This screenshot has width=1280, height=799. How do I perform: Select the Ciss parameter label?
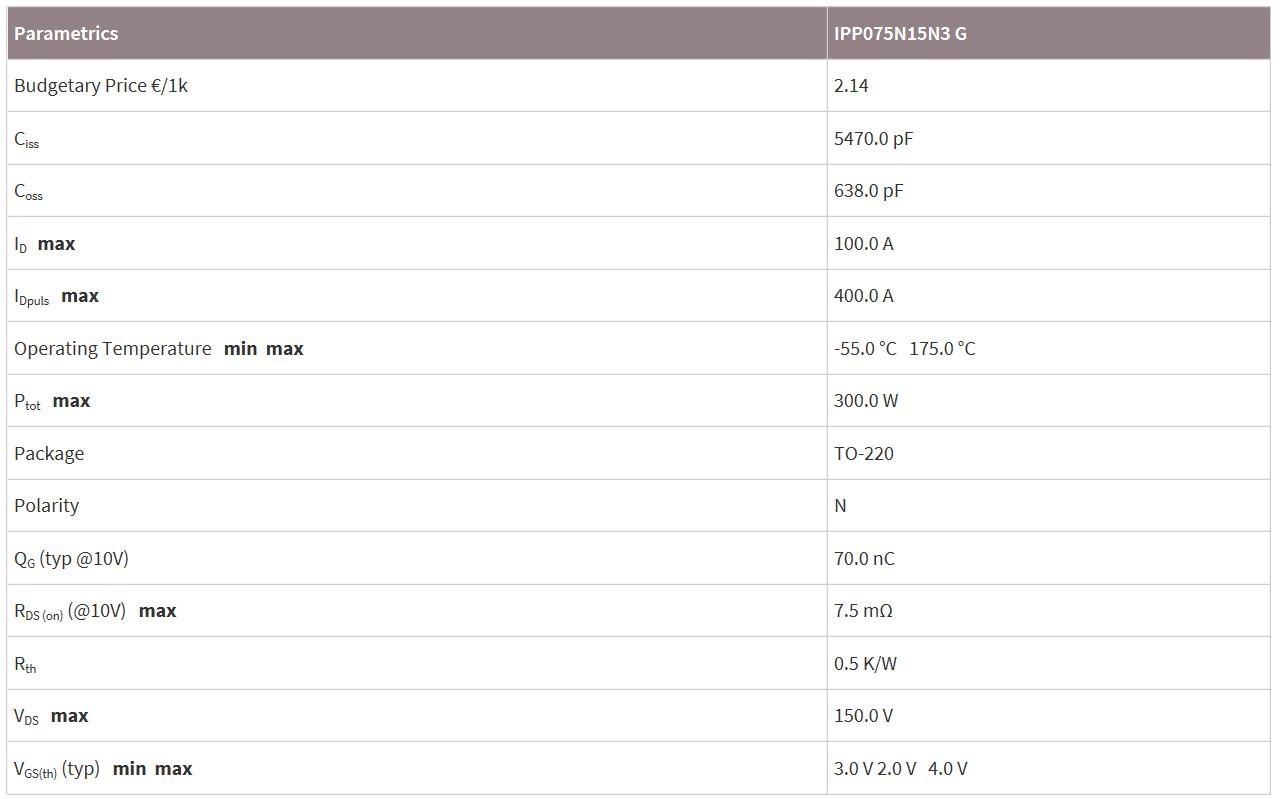[27, 139]
